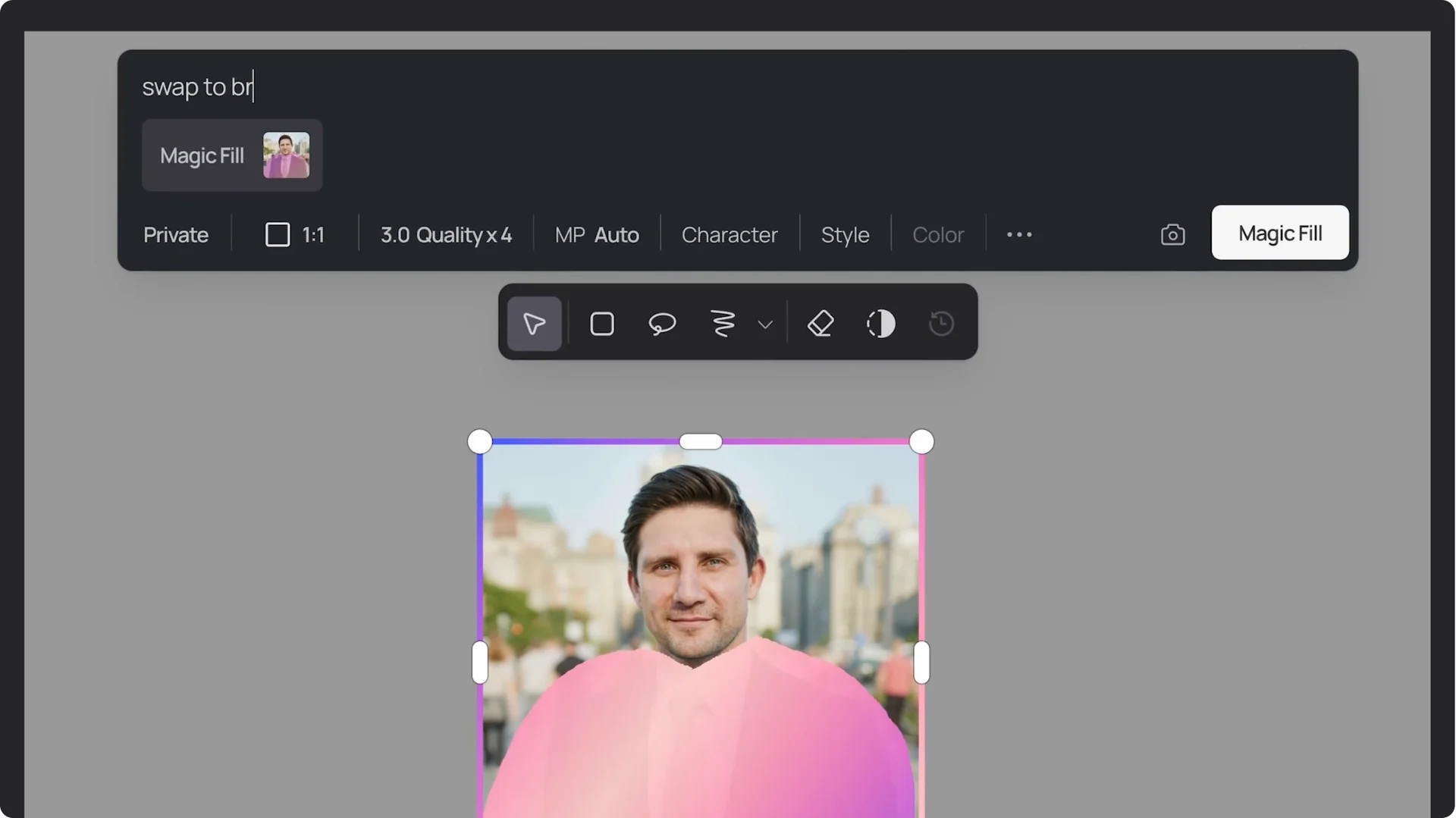Open the Style settings
The width and height of the screenshot is (1456, 818).
click(x=845, y=235)
